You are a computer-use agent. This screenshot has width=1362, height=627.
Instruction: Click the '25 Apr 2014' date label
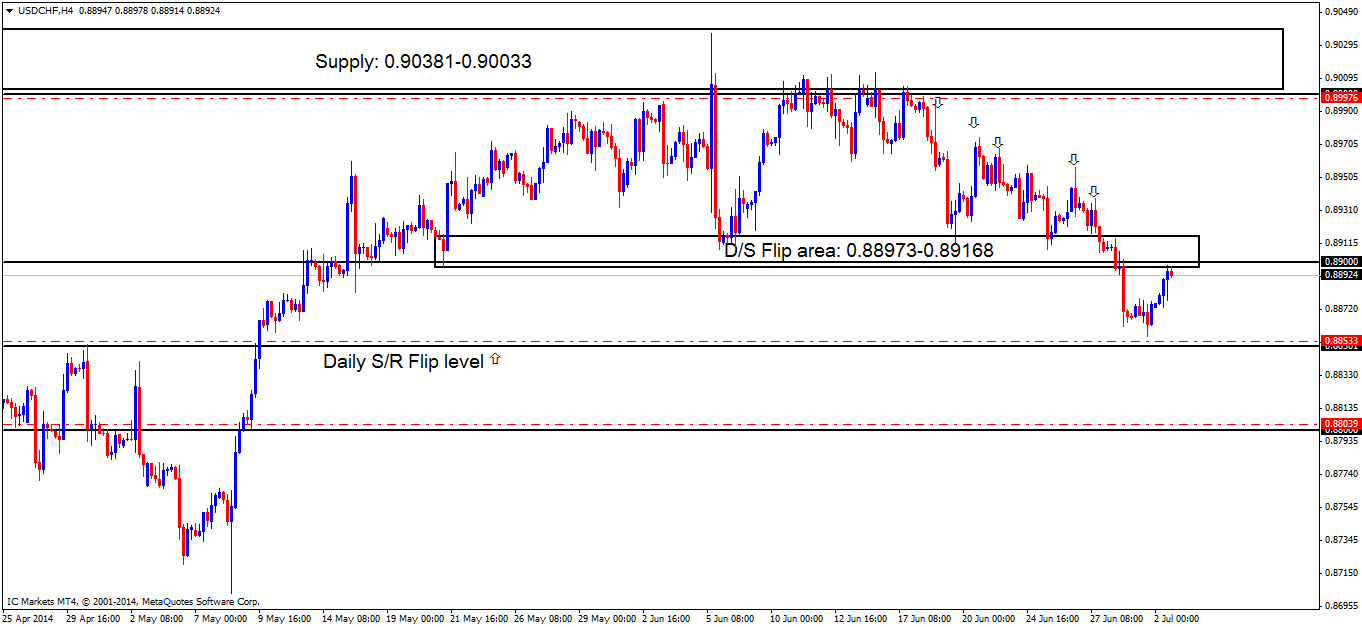[27, 618]
